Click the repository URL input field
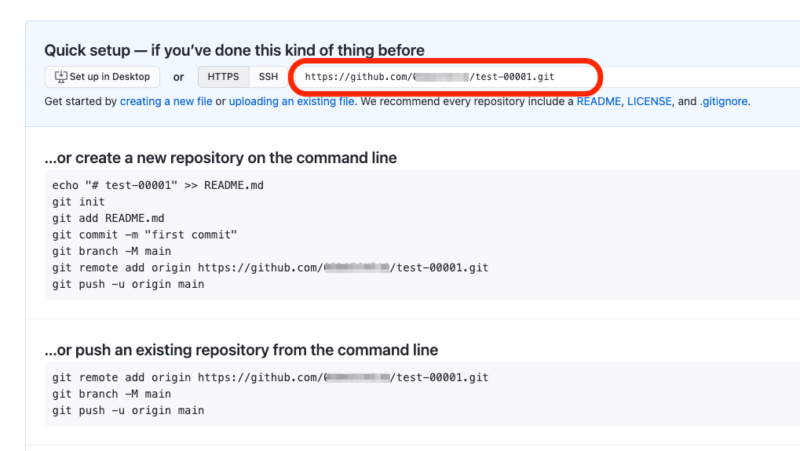The width and height of the screenshot is (800, 451). click(x=547, y=77)
